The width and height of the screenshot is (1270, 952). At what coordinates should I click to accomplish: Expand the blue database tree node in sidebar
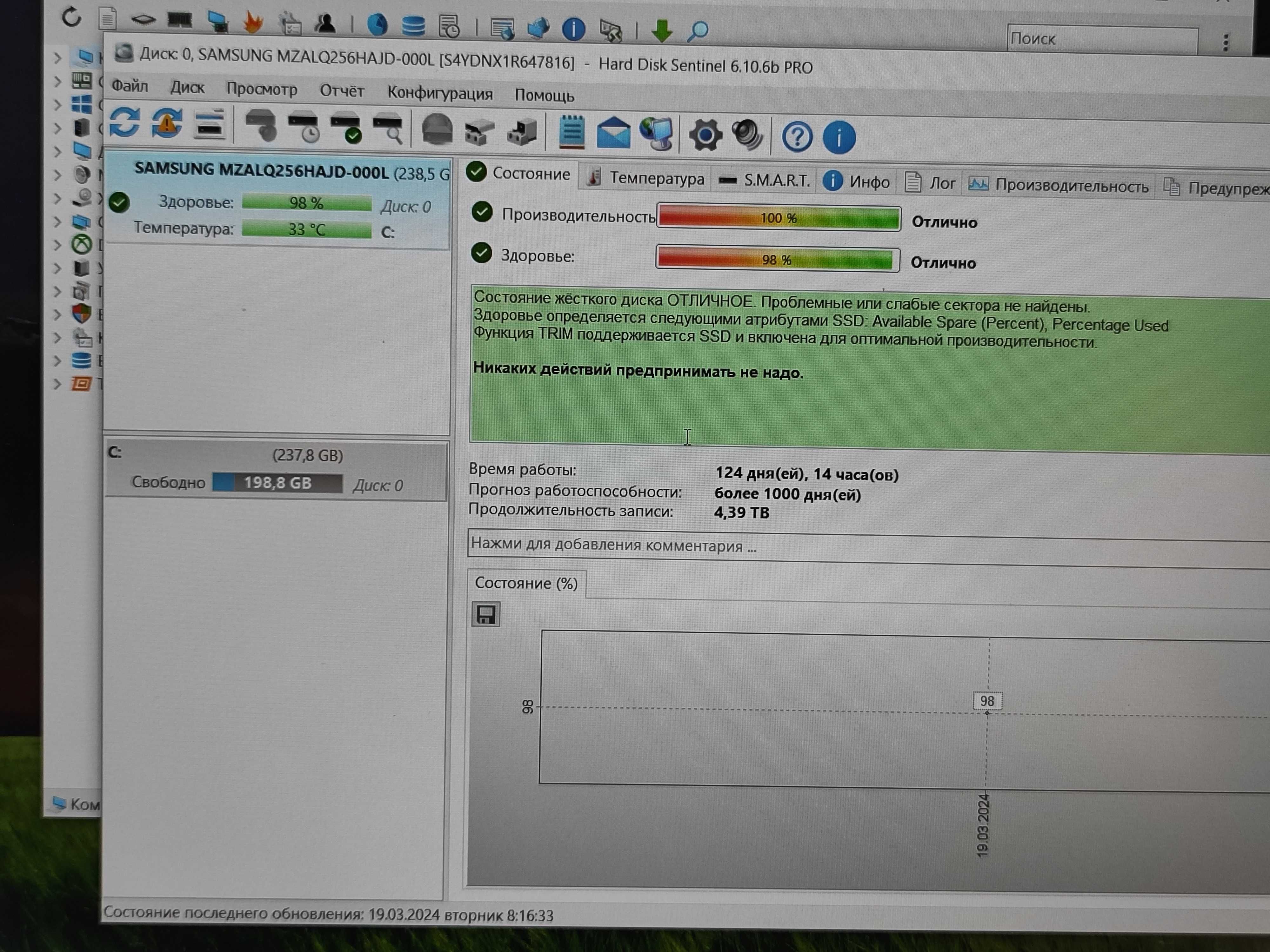coord(57,361)
